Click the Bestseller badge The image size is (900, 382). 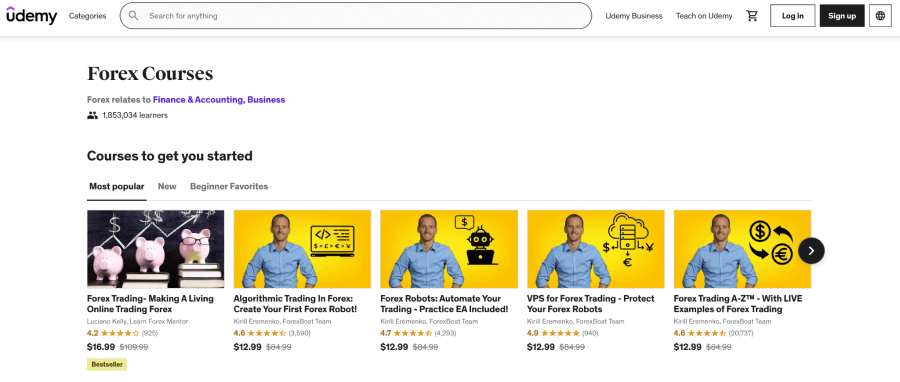click(107, 364)
